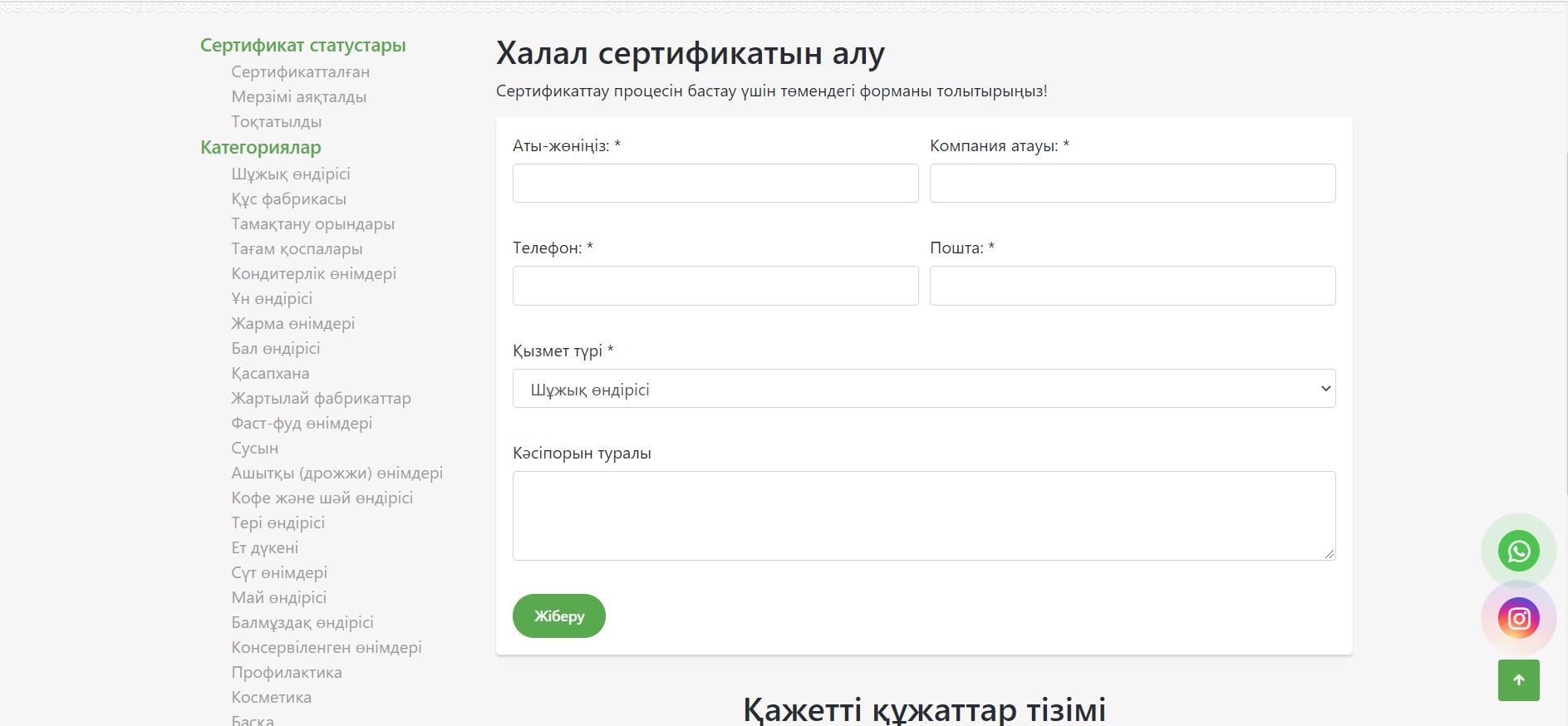
Task: Select the Мерзімі аяқталды status
Action: click(298, 97)
